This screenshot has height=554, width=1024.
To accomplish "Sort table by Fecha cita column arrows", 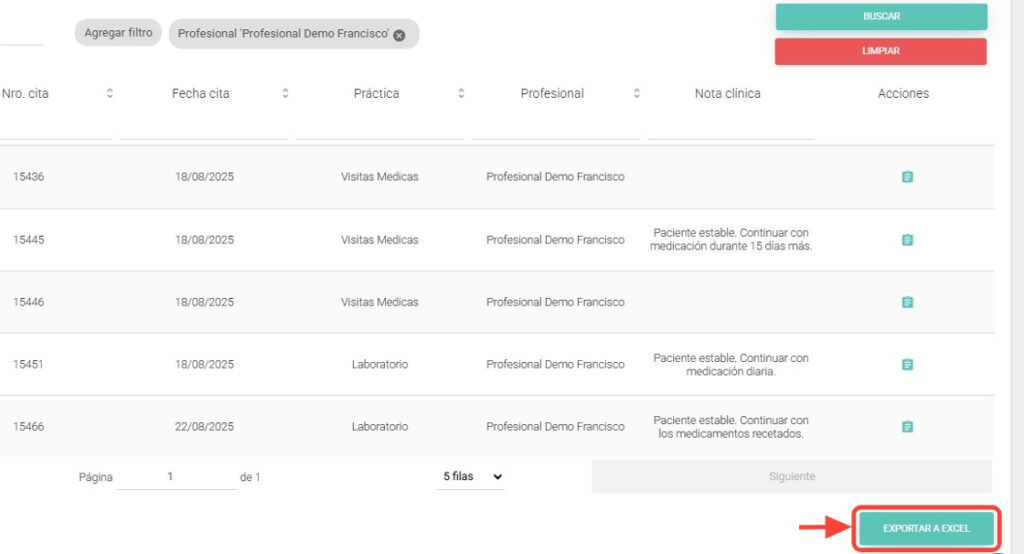I will (x=285, y=94).
